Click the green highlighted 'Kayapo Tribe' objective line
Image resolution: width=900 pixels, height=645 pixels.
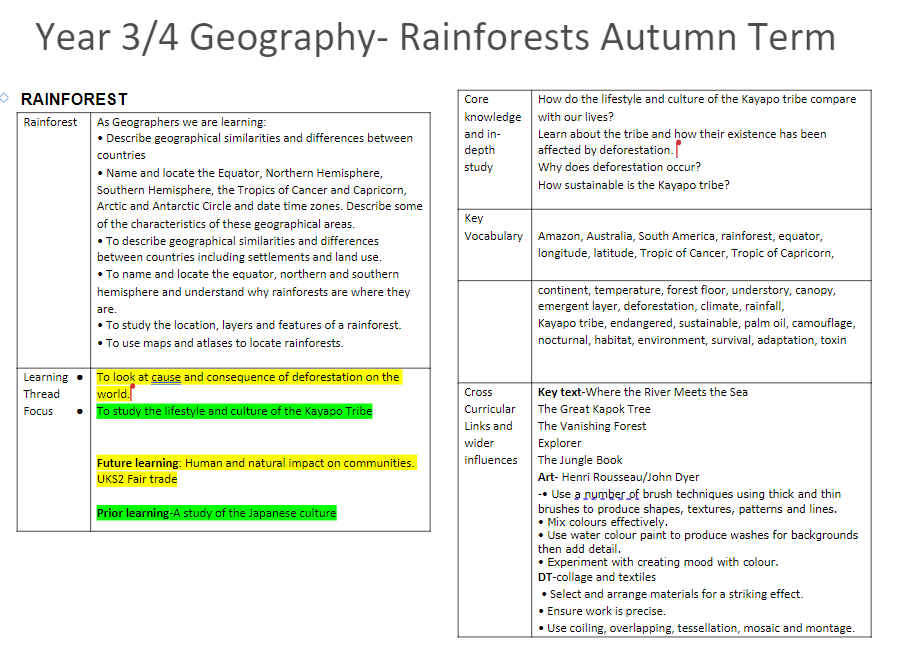(x=234, y=411)
